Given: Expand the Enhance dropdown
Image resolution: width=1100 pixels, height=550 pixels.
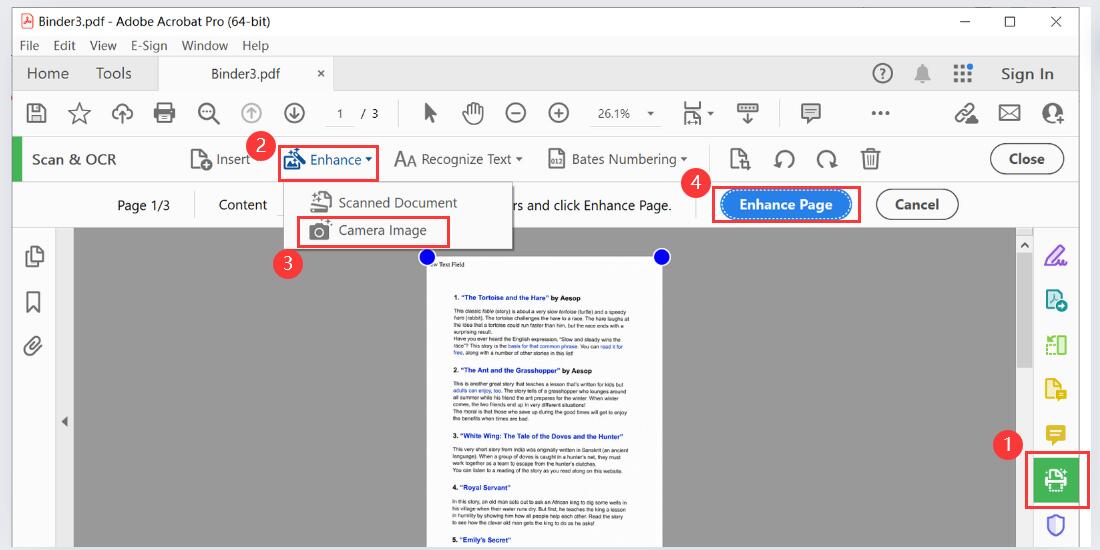Looking at the screenshot, I should coord(329,159).
